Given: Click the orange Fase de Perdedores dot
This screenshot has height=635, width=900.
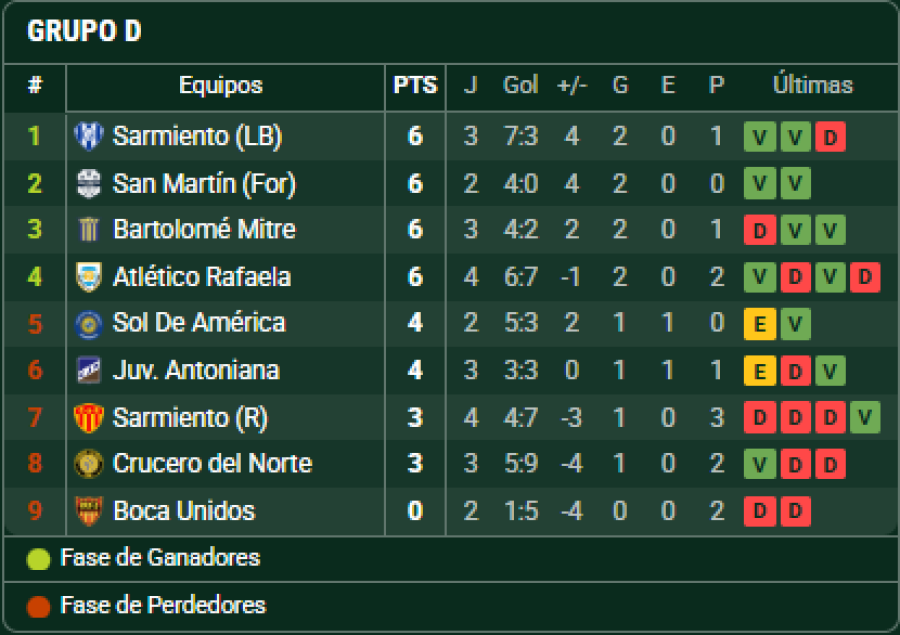Looking at the screenshot, I should click(38, 606).
